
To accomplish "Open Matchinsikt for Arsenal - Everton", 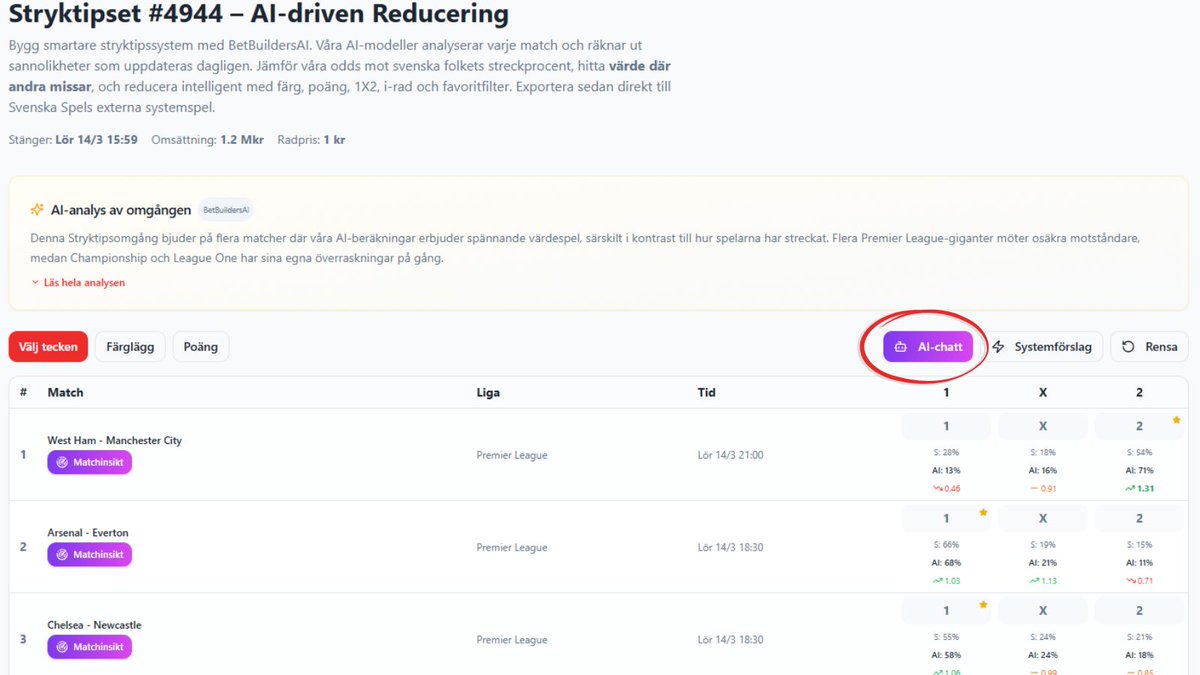I will [89, 554].
